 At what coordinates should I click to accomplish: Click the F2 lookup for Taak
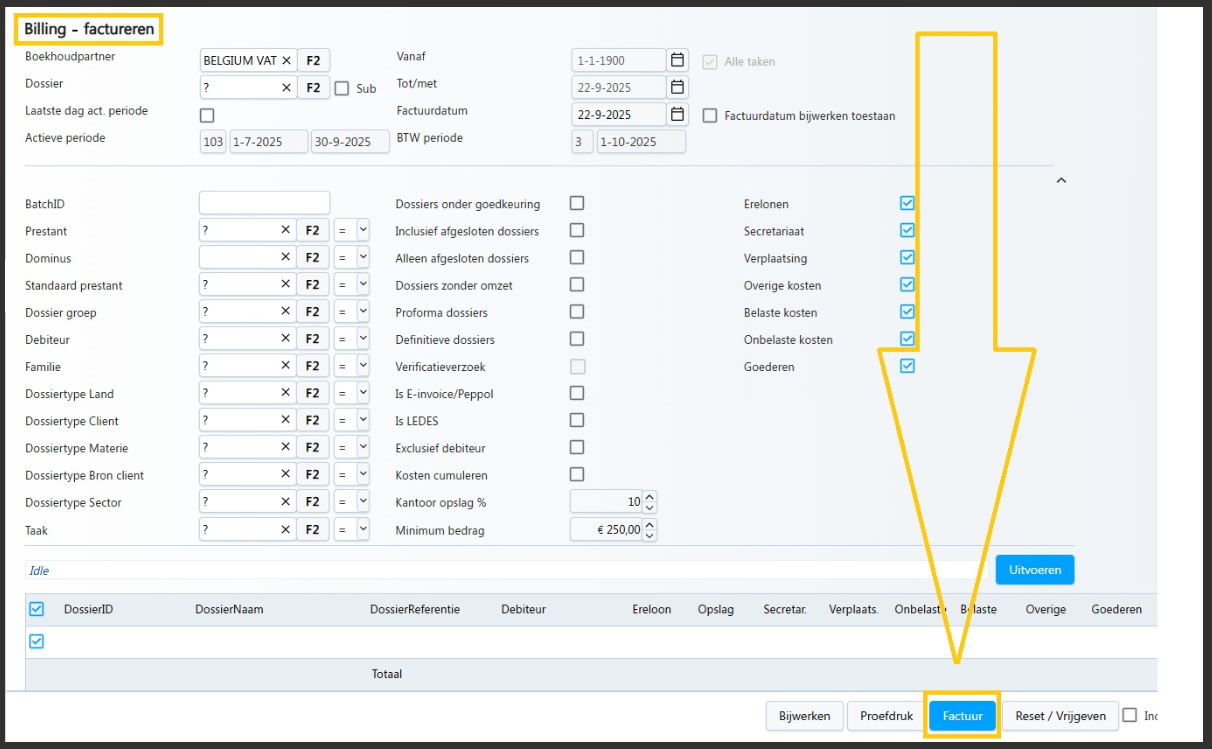pyautogui.click(x=312, y=529)
